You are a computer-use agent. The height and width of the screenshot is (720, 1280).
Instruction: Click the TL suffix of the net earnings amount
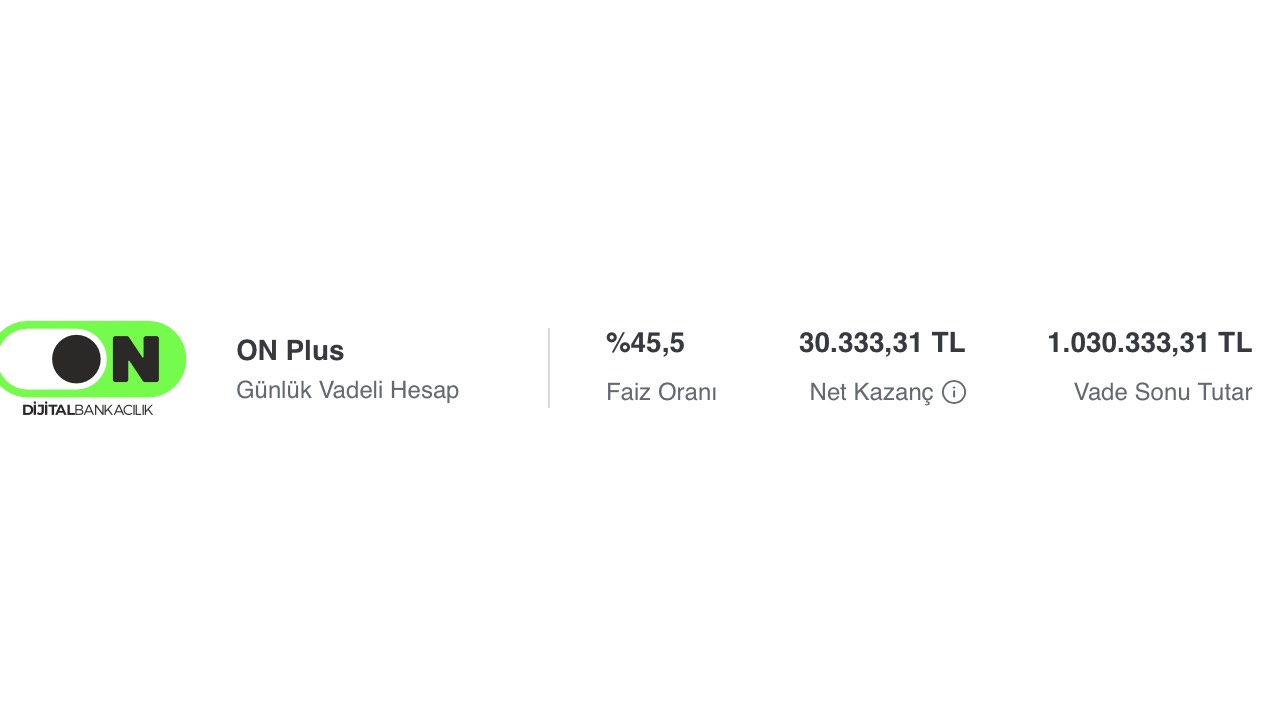point(948,343)
